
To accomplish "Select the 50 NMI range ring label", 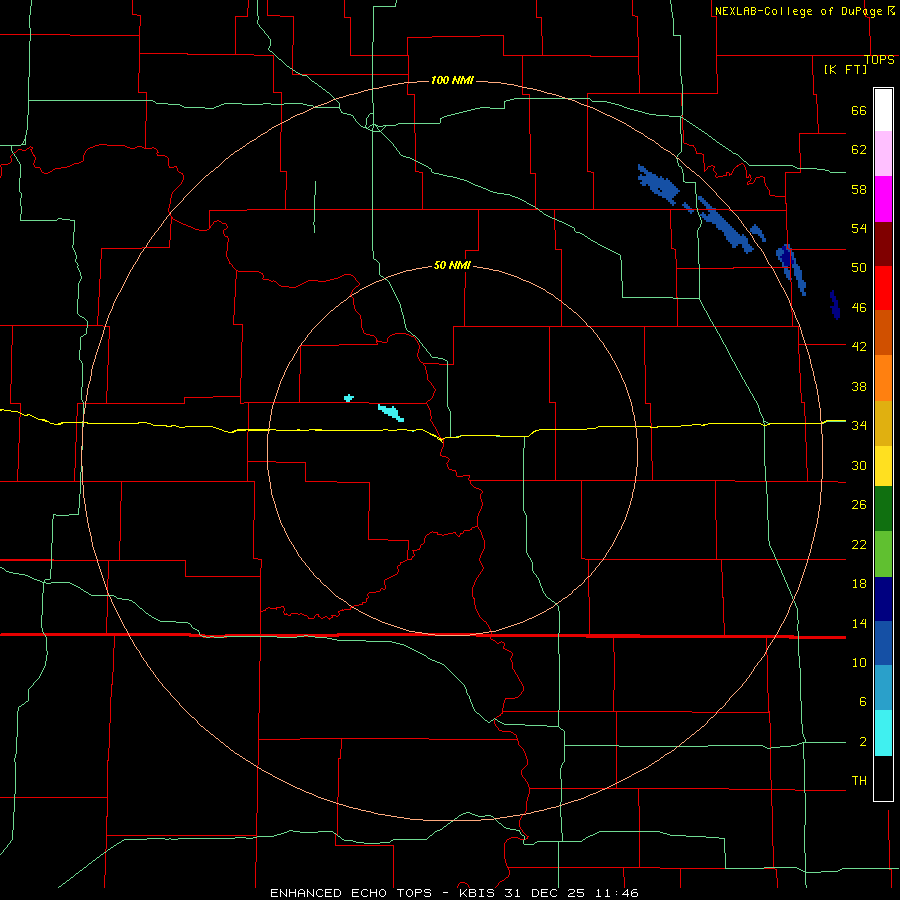I will 452,265.
